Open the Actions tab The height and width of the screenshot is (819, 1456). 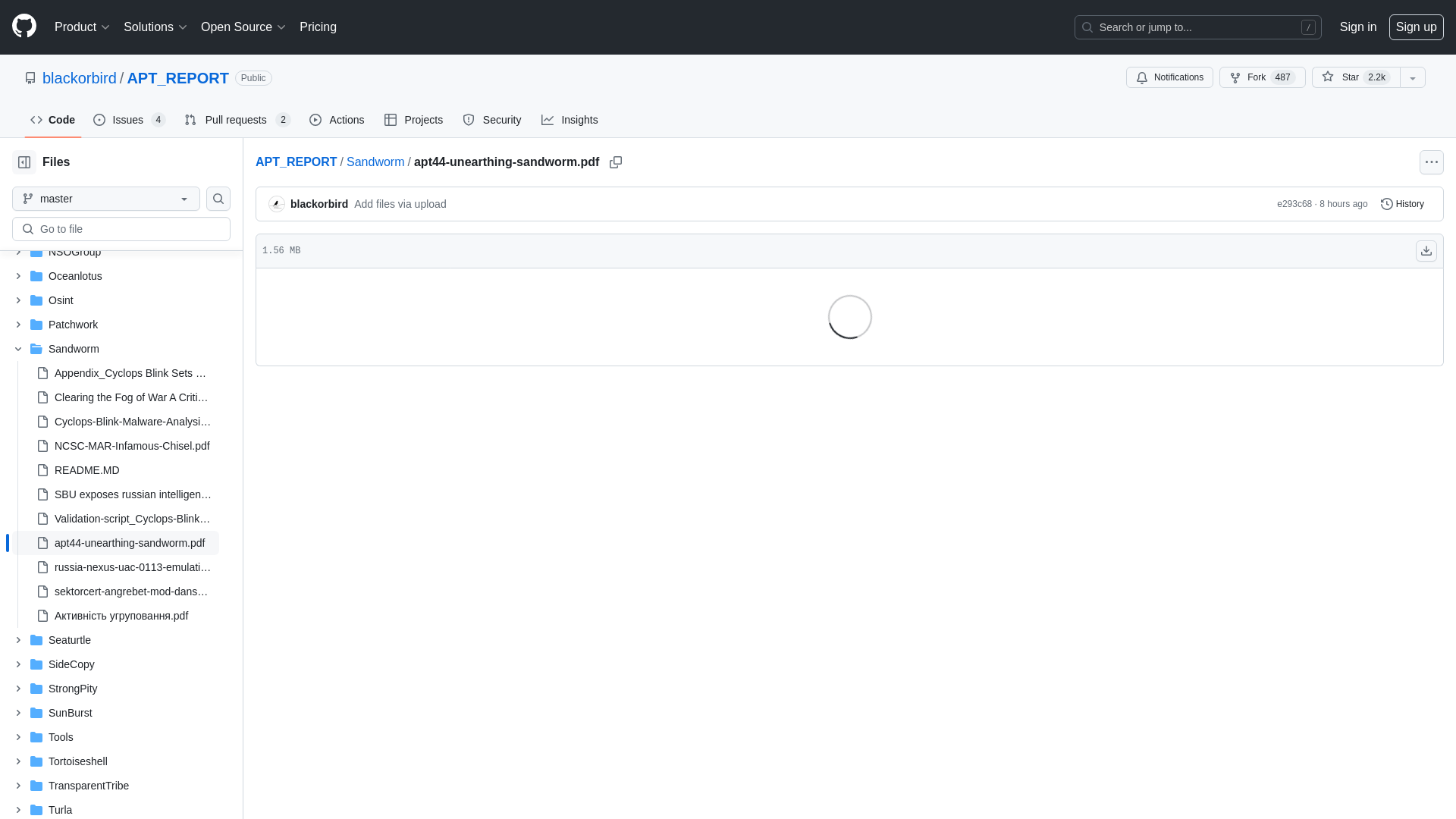337,120
